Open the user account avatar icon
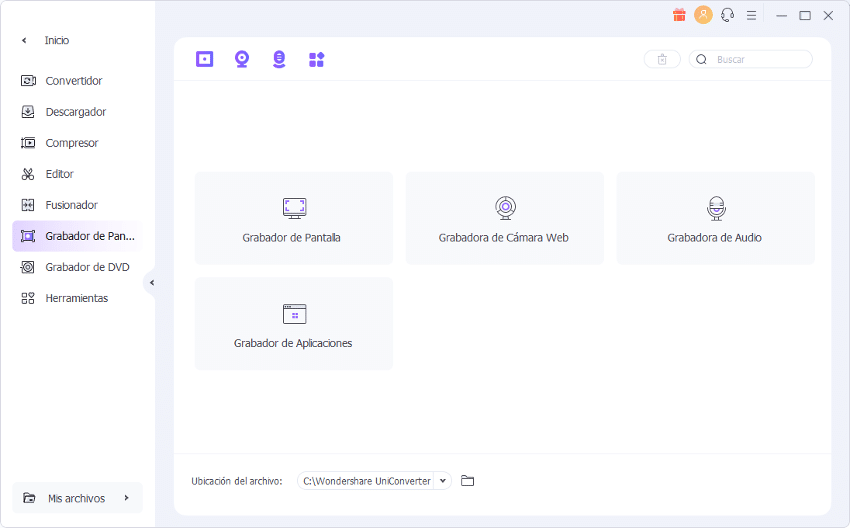The height and width of the screenshot is (528, 850). [x=703, y=15]
